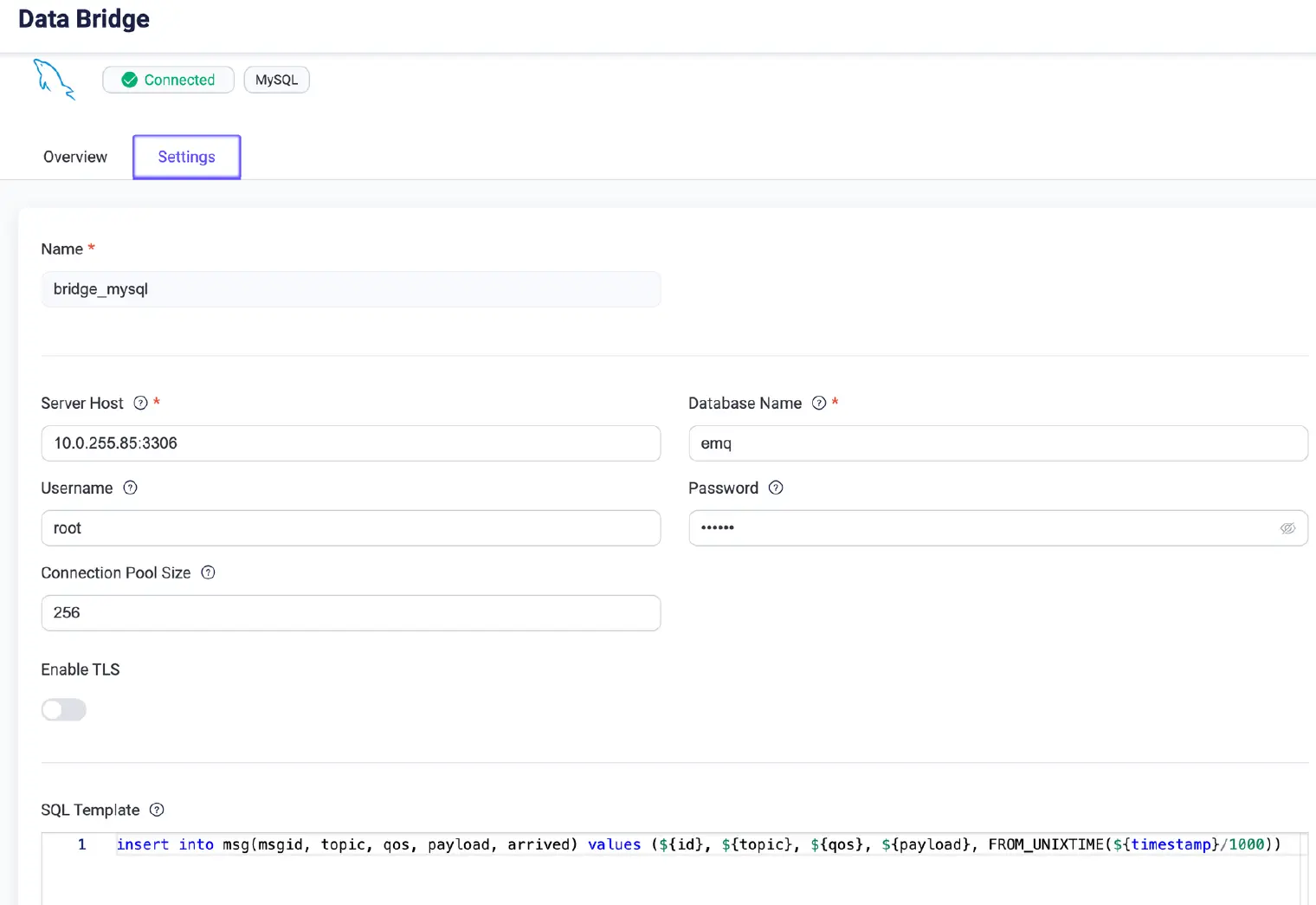The height and width of the screenshot is (905, 1316).
Task: Click the MySQL dolphin logo icon
Action: coord(55,80)
